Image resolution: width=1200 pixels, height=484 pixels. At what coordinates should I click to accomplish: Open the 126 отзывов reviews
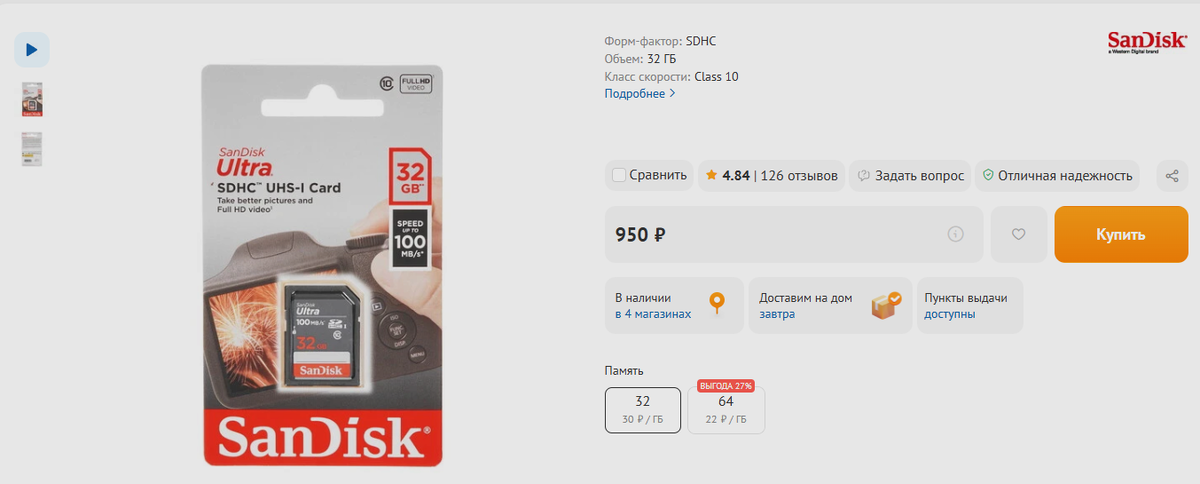point(799,176)
